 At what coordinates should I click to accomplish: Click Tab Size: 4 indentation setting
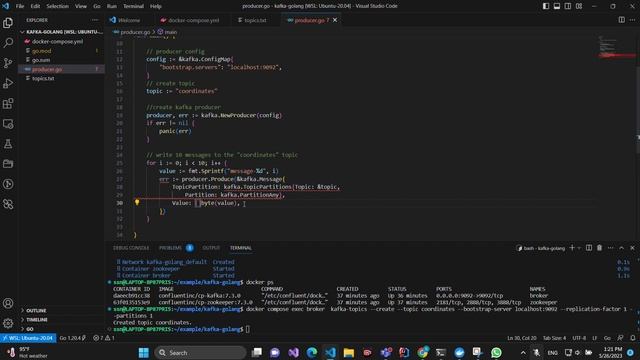pyautogui.click(x=554, y=338)
